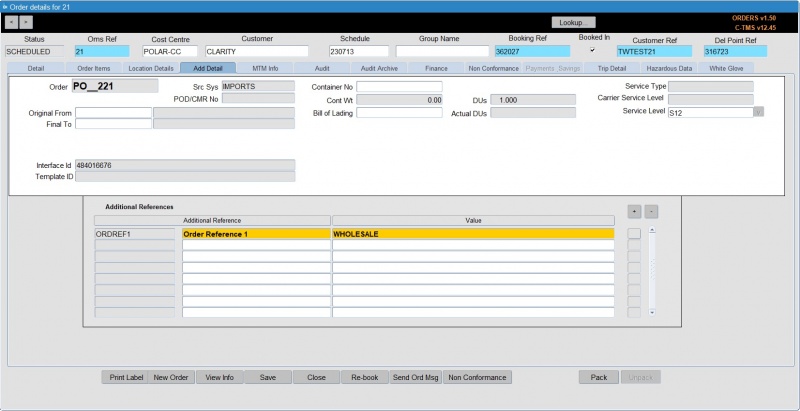Click Del Point Ref field 316723
This screenshot has width=800, height=411.
tap(735, 52)
